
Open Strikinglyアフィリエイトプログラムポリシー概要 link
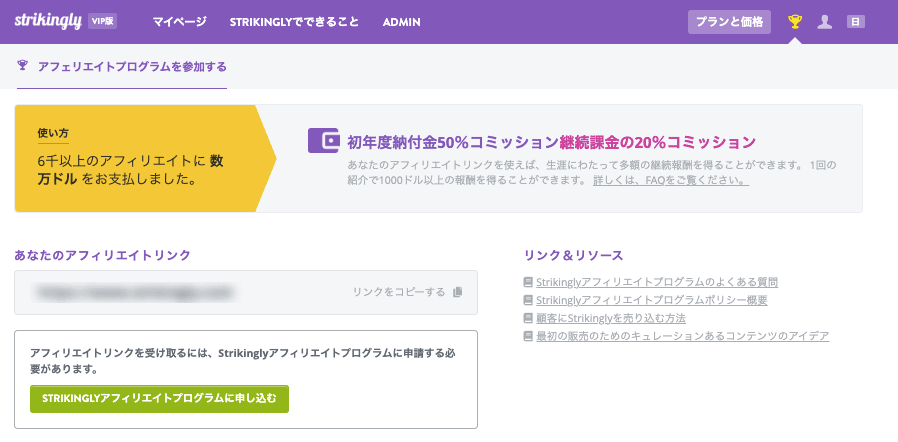coord(652,300)
